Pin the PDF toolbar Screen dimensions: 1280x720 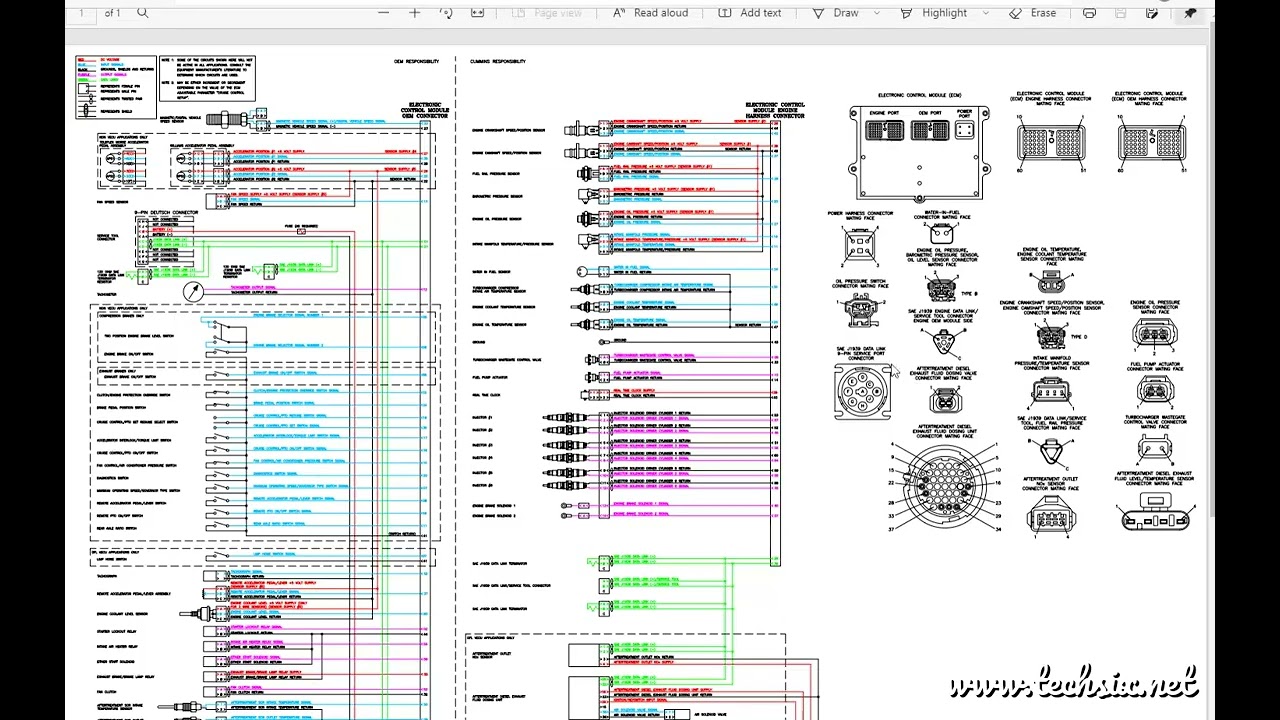[1190, 12]
